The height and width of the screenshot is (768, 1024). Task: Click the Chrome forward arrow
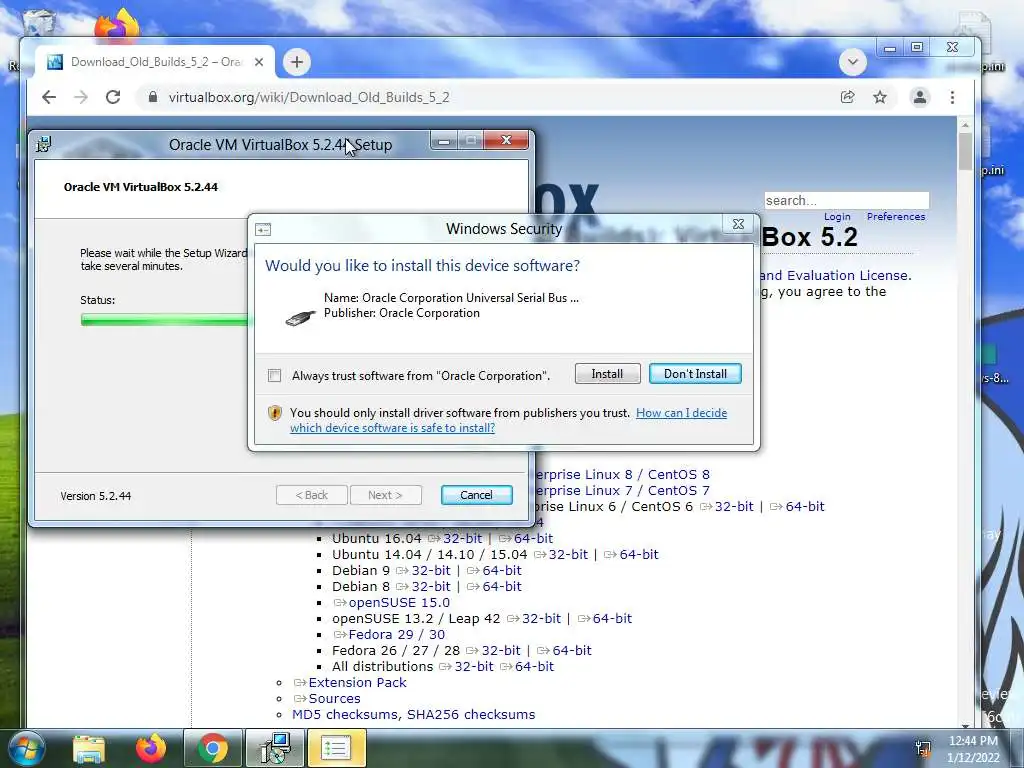(x=80, y=97)
